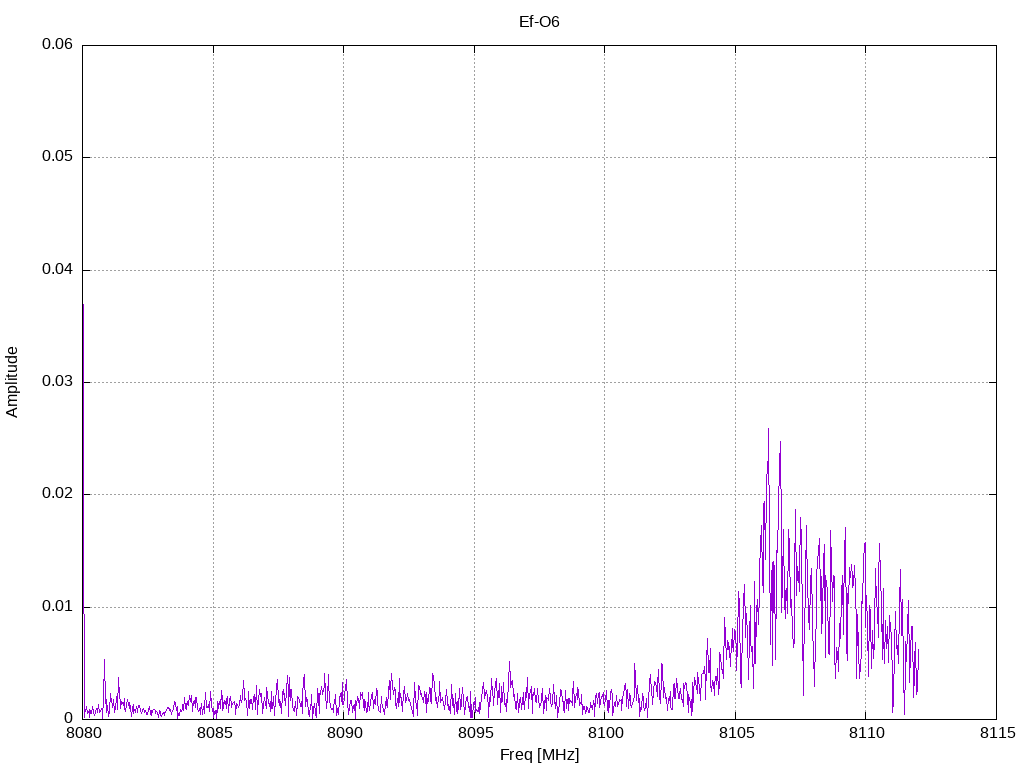The width and height of the screenshot is (1024, 768).
Task: Click the 8090 x-axis tick label
Action: pyautogui.click(x=344, y=735)
